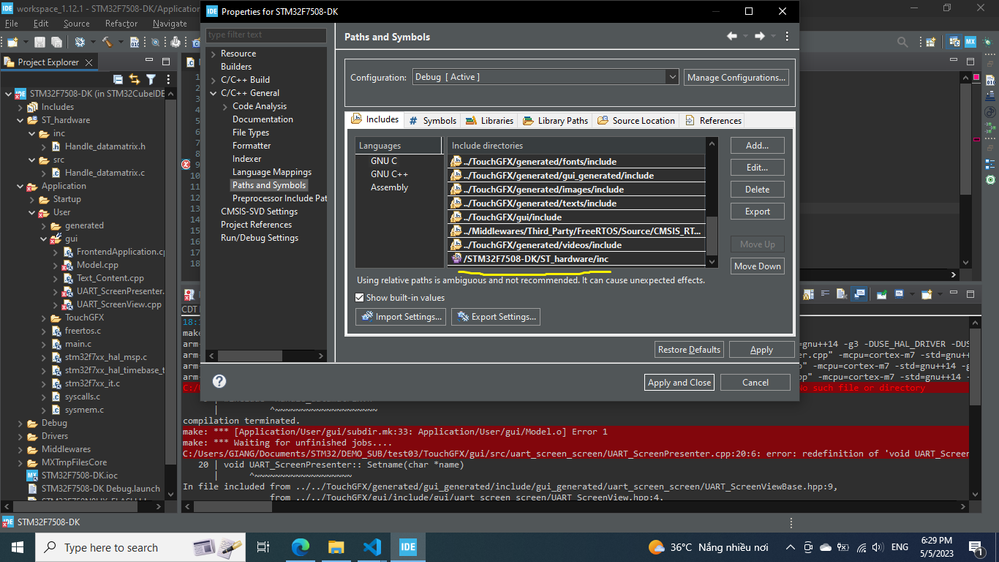Image resolution: width=999 pixels, height=562 pixels.
Task: Open Task View in the taskbar
Action: point(262,547)
